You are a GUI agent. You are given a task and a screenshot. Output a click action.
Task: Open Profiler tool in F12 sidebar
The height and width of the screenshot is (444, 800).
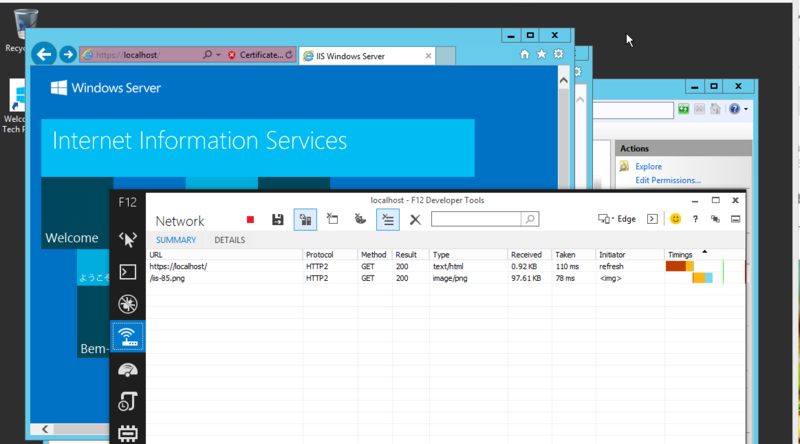coord(128,402)
